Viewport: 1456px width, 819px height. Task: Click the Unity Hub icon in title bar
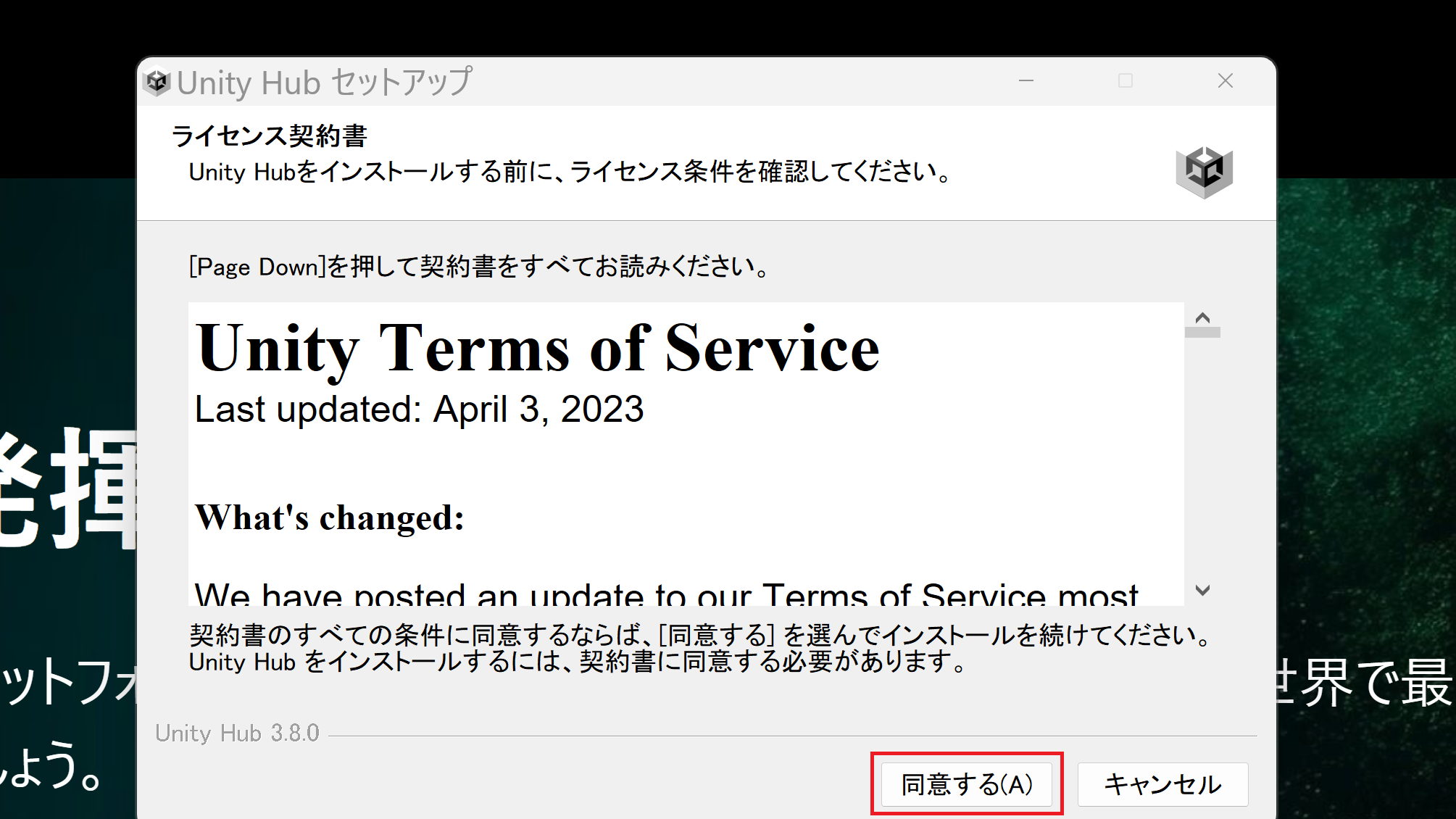coord(157,81)
